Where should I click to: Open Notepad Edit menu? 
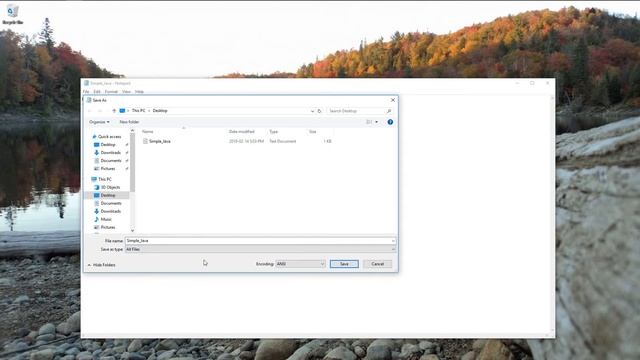[97, 92]
